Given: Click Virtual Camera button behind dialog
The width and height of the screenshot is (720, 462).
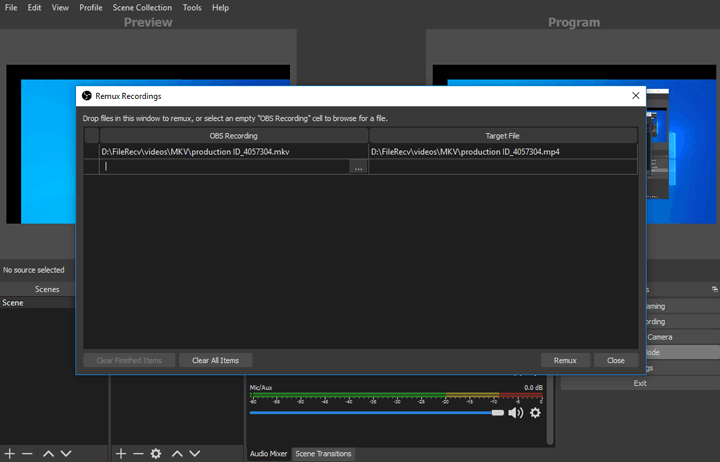Looking at the screenshot, I should pyautogui.click(x=683, y=337).
